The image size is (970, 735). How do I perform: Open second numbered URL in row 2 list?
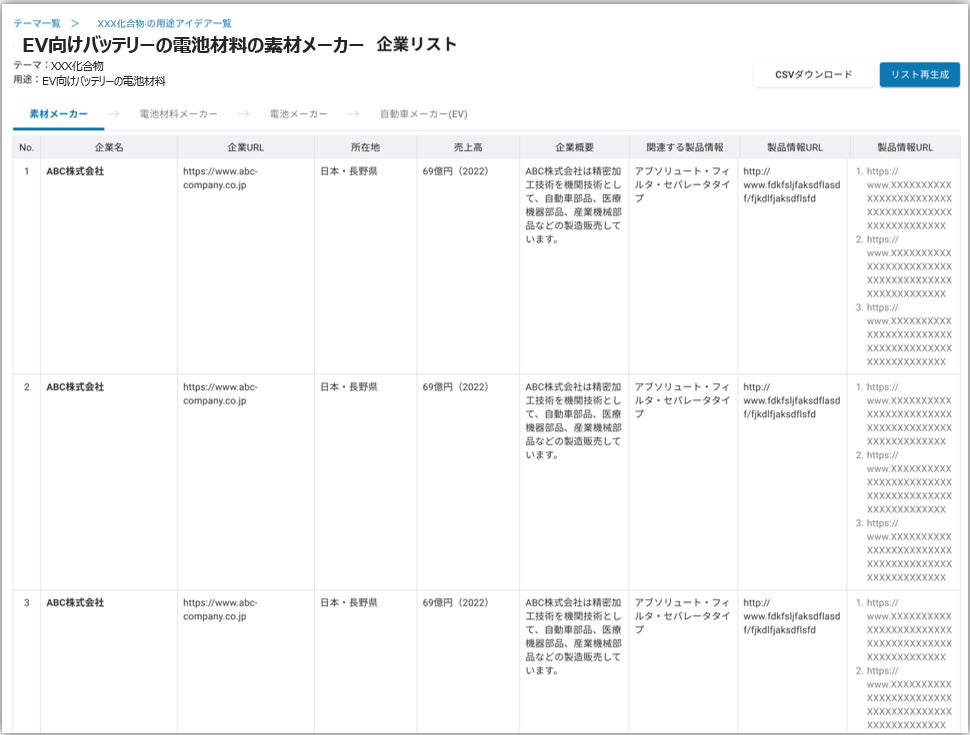909,482
